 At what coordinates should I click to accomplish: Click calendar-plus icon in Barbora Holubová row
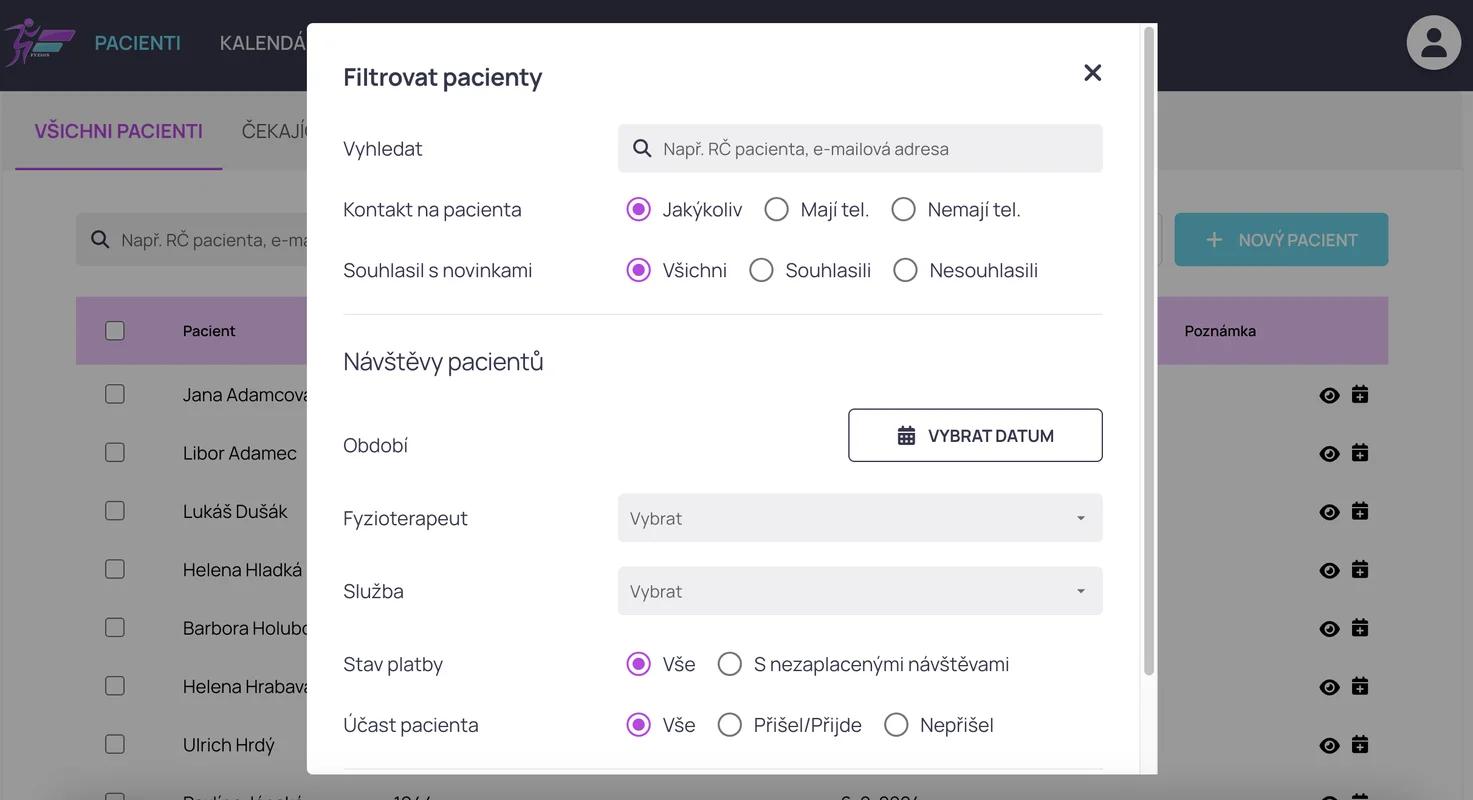coord(1360,628)
